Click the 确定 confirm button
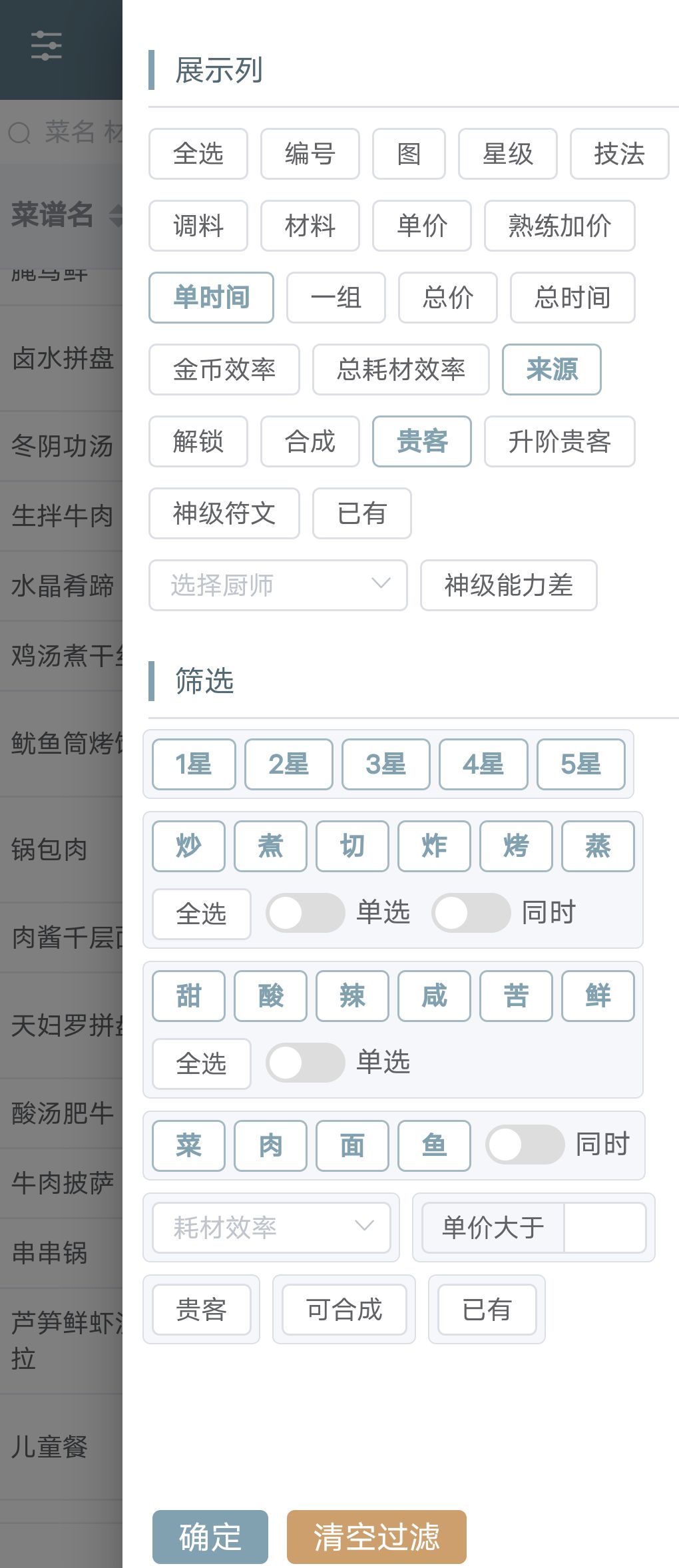The image size is (679, 1568). point(210,1537)
